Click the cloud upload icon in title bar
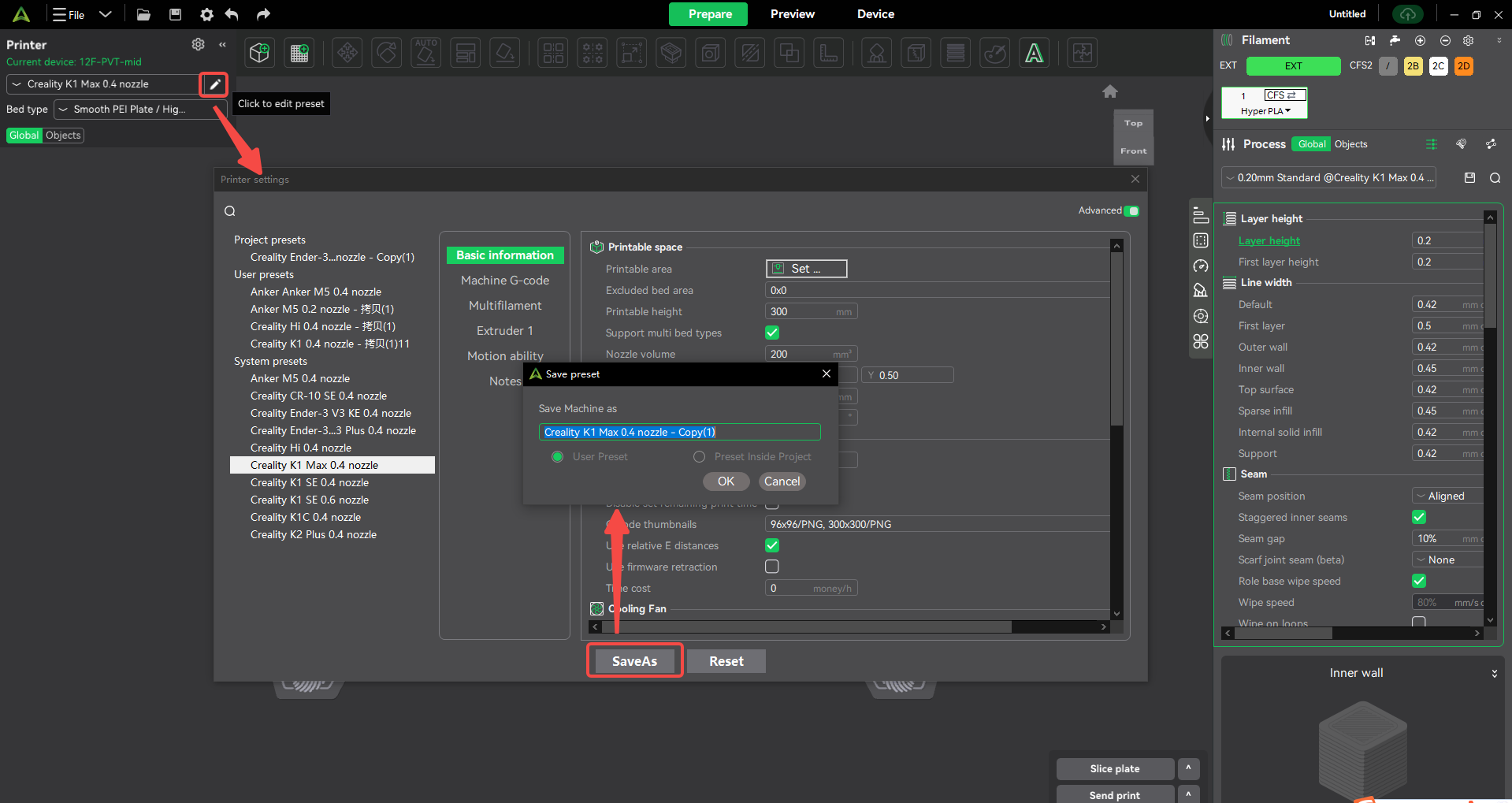Screen dimensions: 1512x803 (x=1408, y=14)
